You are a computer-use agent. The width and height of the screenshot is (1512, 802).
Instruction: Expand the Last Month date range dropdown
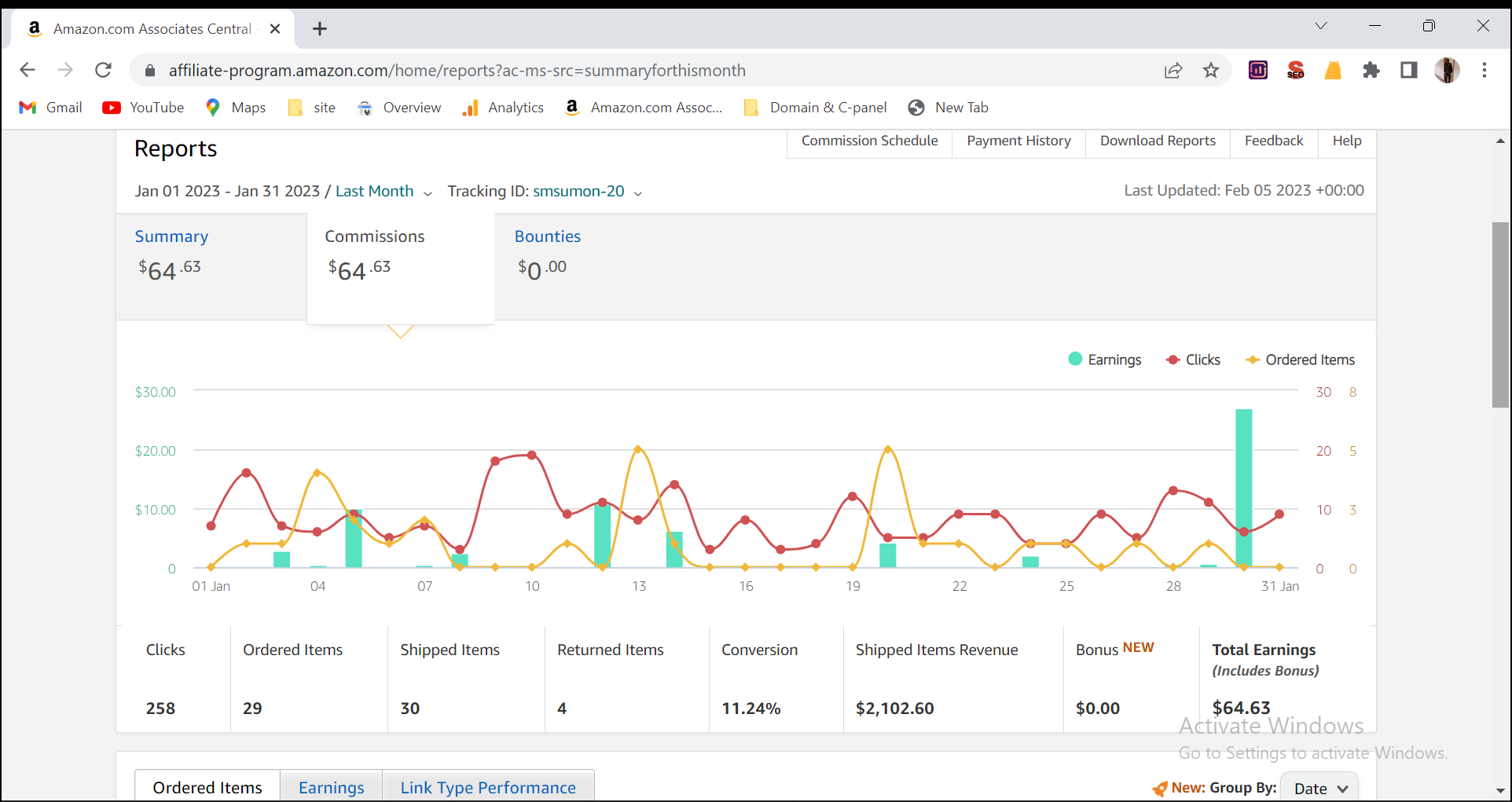click(384, 192)
